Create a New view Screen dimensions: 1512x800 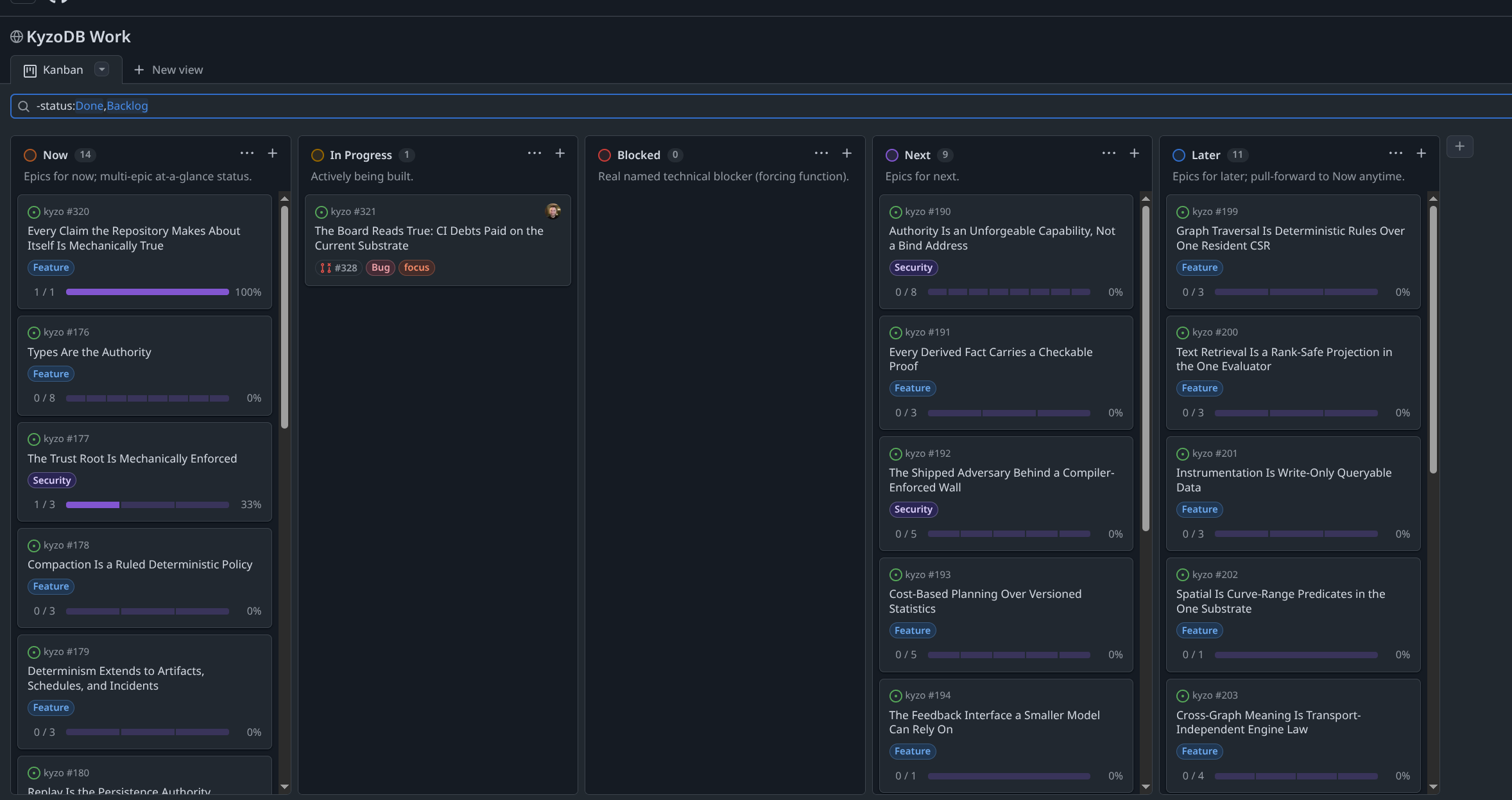[168, 70]
